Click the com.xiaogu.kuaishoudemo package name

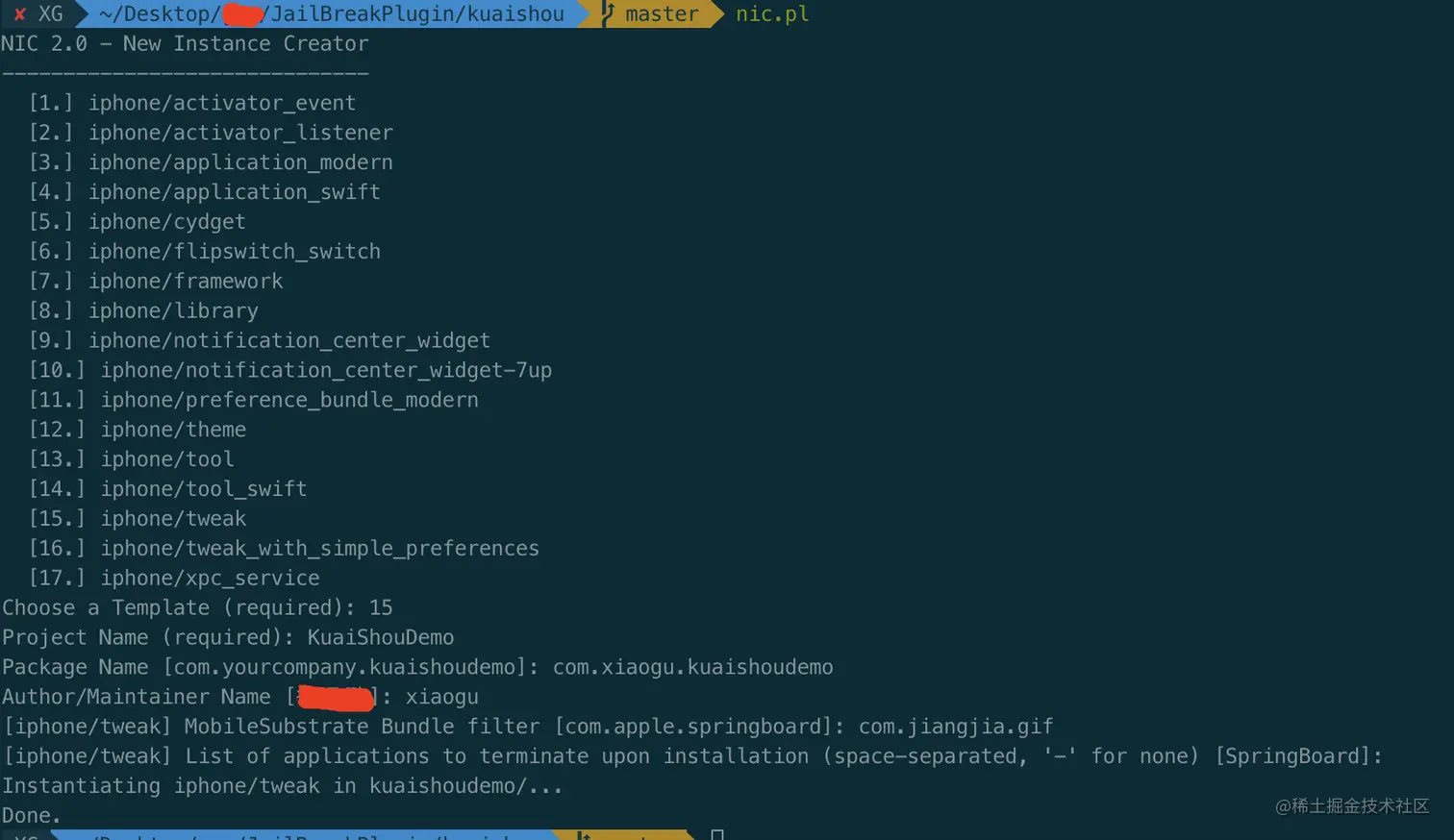coord(693,667)
